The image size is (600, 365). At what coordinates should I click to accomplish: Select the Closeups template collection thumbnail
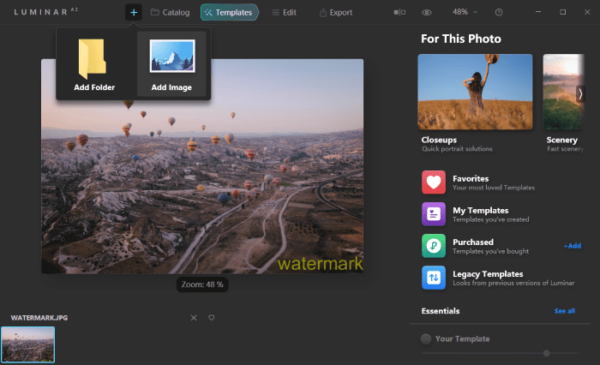pyautogui.click(x=475, y=92)
